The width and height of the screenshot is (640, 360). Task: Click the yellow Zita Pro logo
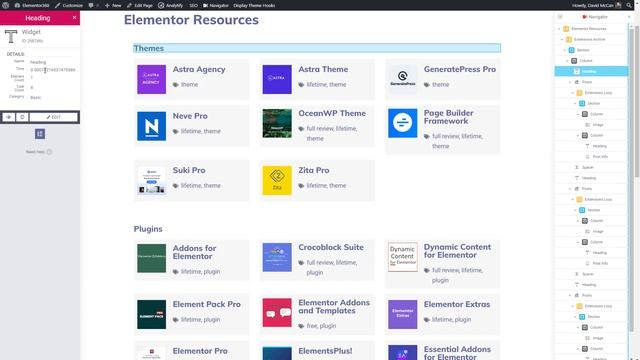[277, 180]
